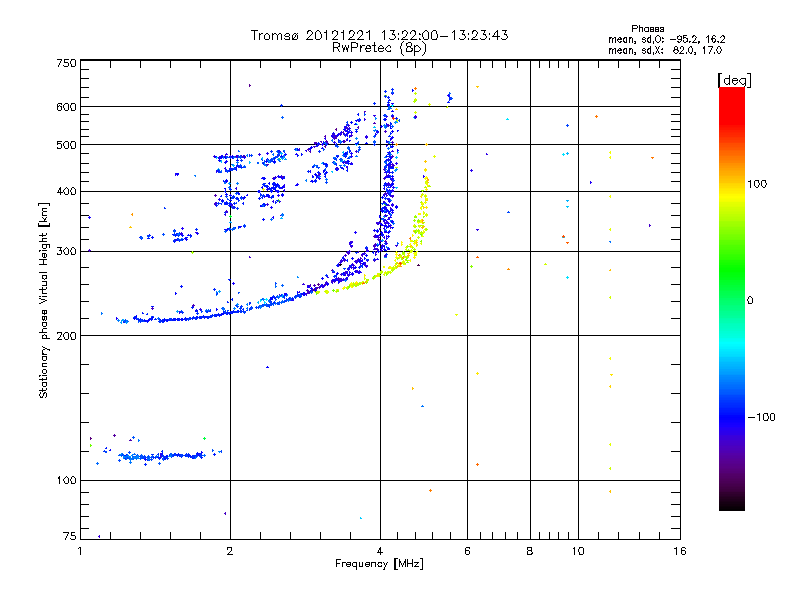800x600 pixels.
Task: Click the colorbar tick label '0'
Action: tap(750, 300)
